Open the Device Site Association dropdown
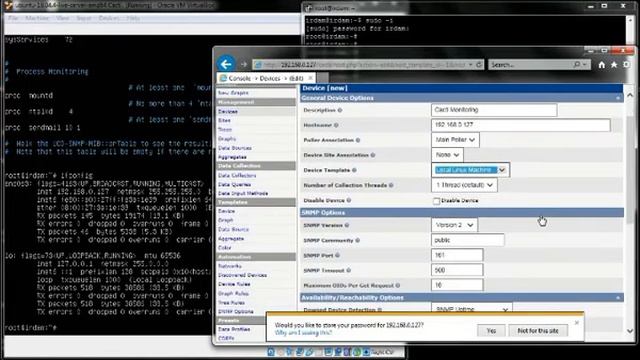 click(447, 155)
